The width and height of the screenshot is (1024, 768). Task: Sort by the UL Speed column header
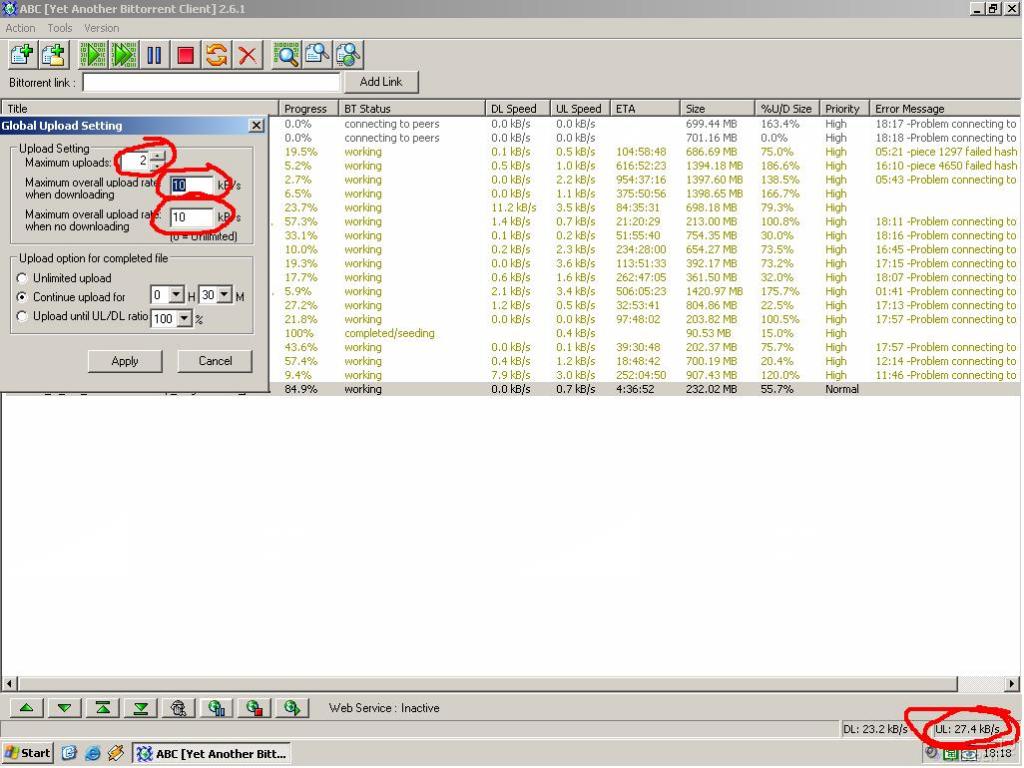pos(579,108)
